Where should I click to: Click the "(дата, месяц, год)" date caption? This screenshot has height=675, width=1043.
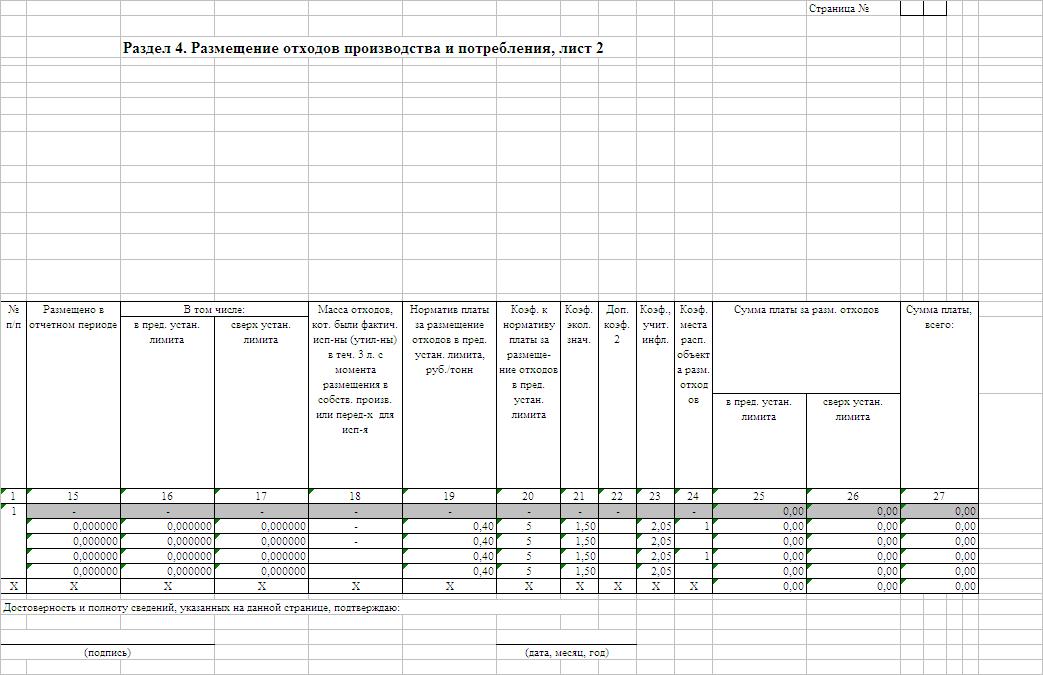566,653
